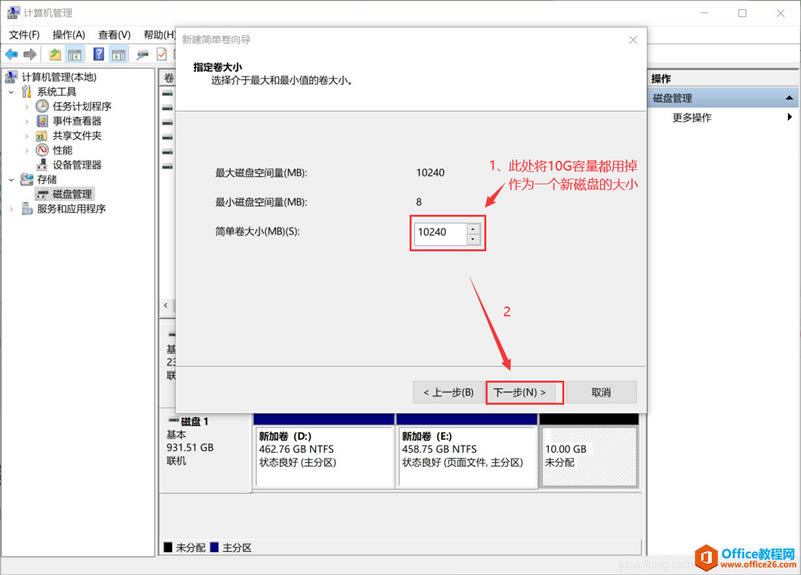Click 上一步(B) button in wizard
Image resolution: width=801 pixels, height=575 pixels.
(449, 392)
